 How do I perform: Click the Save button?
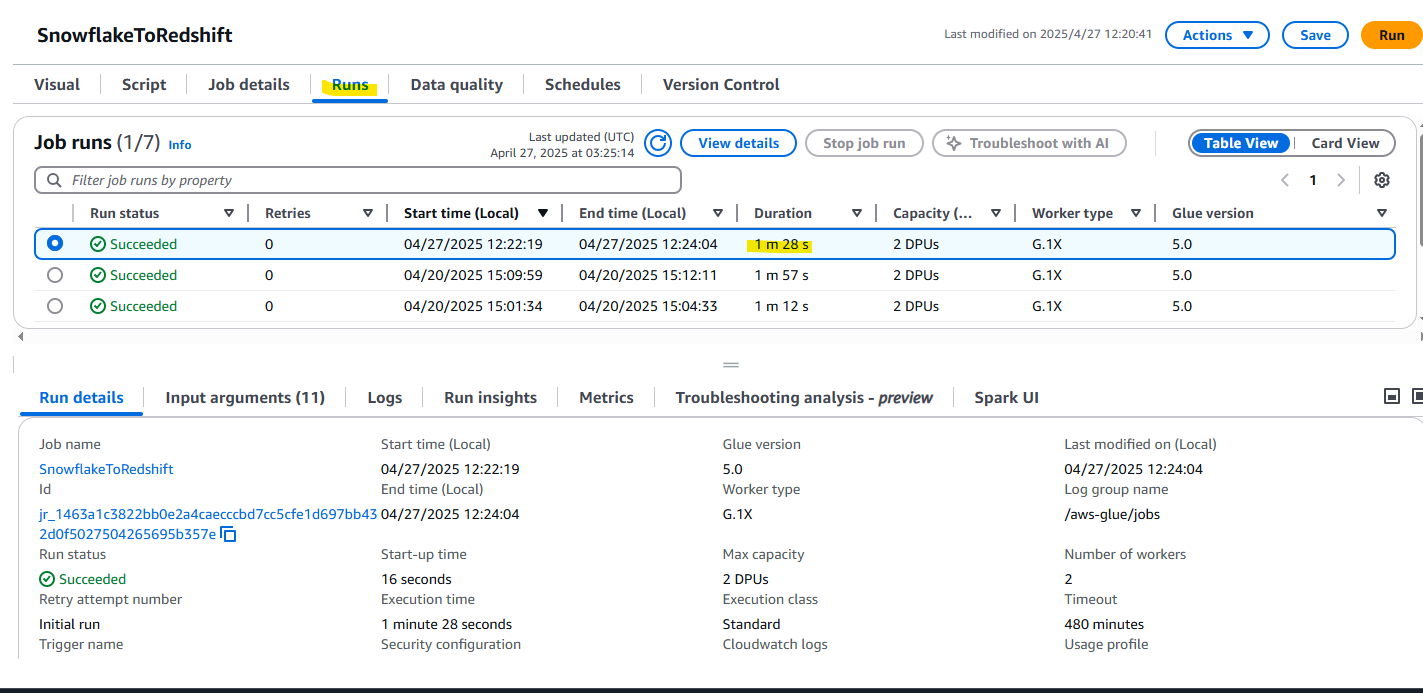(x=1315, y=35)
